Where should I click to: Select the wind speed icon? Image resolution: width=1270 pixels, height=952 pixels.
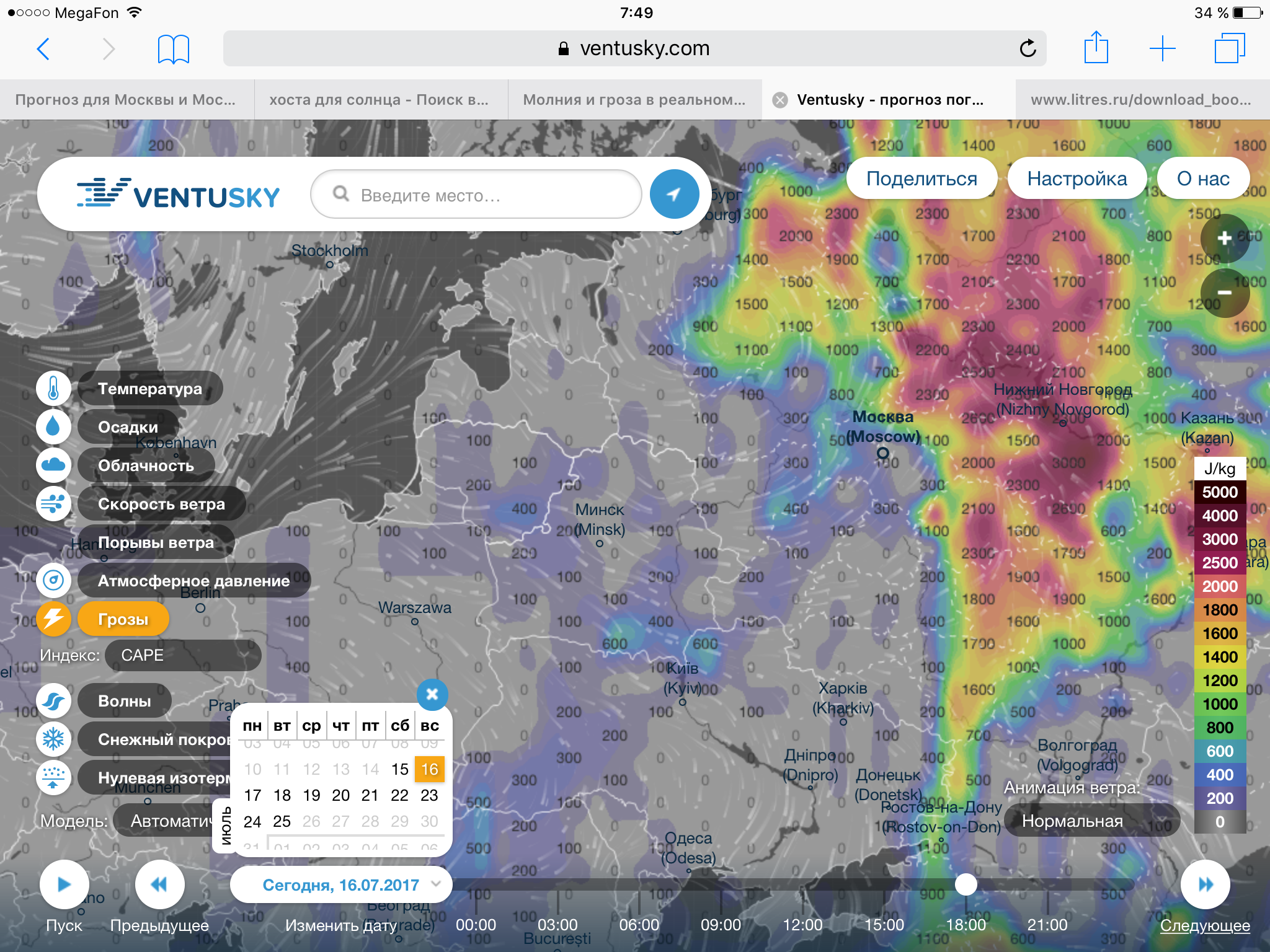click(53, 504)
